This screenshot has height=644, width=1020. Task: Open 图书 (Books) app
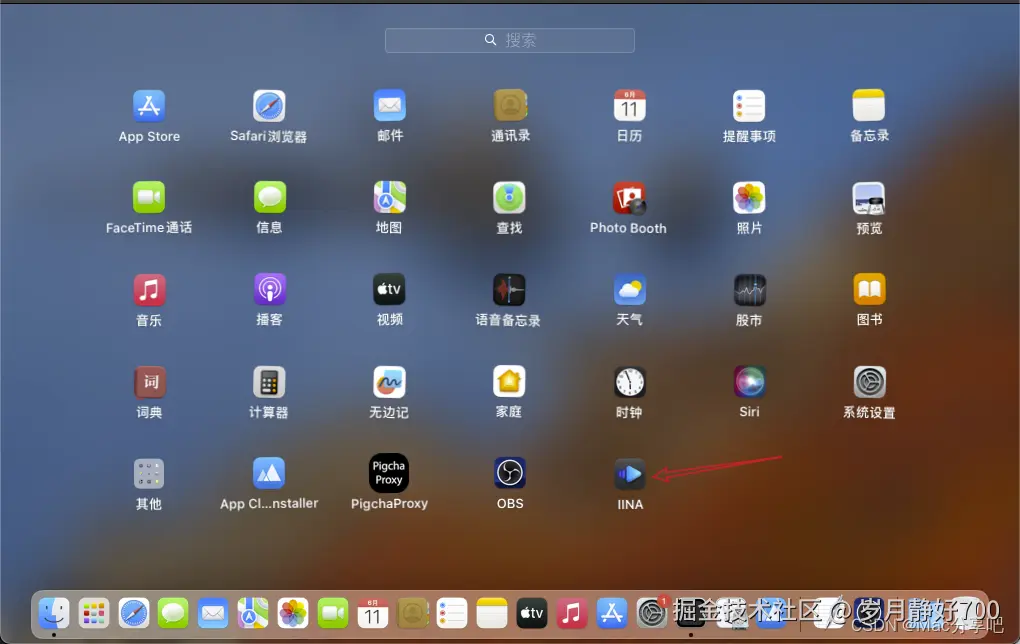click(869, 289)
